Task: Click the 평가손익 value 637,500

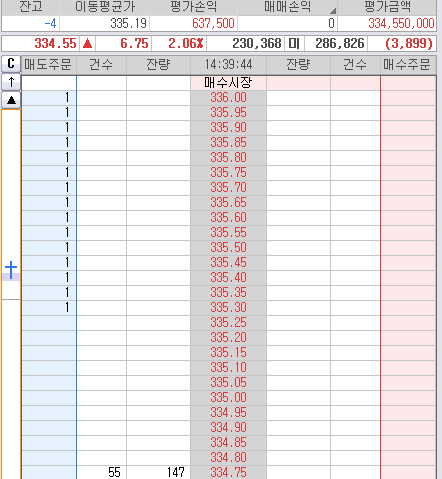Action: point(213,23)
